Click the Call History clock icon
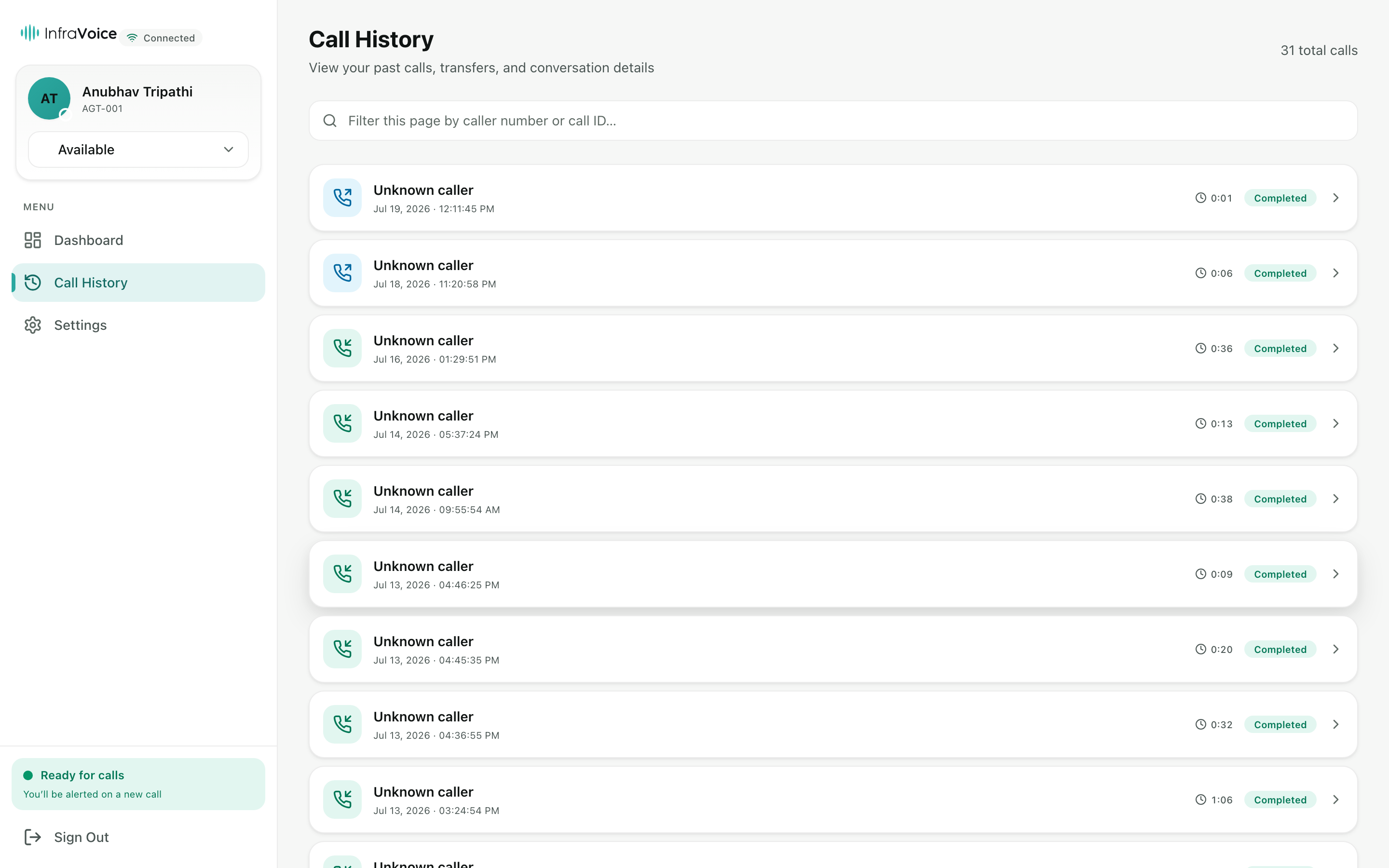Screen dimensions: 1389x868 click(33, 283)
